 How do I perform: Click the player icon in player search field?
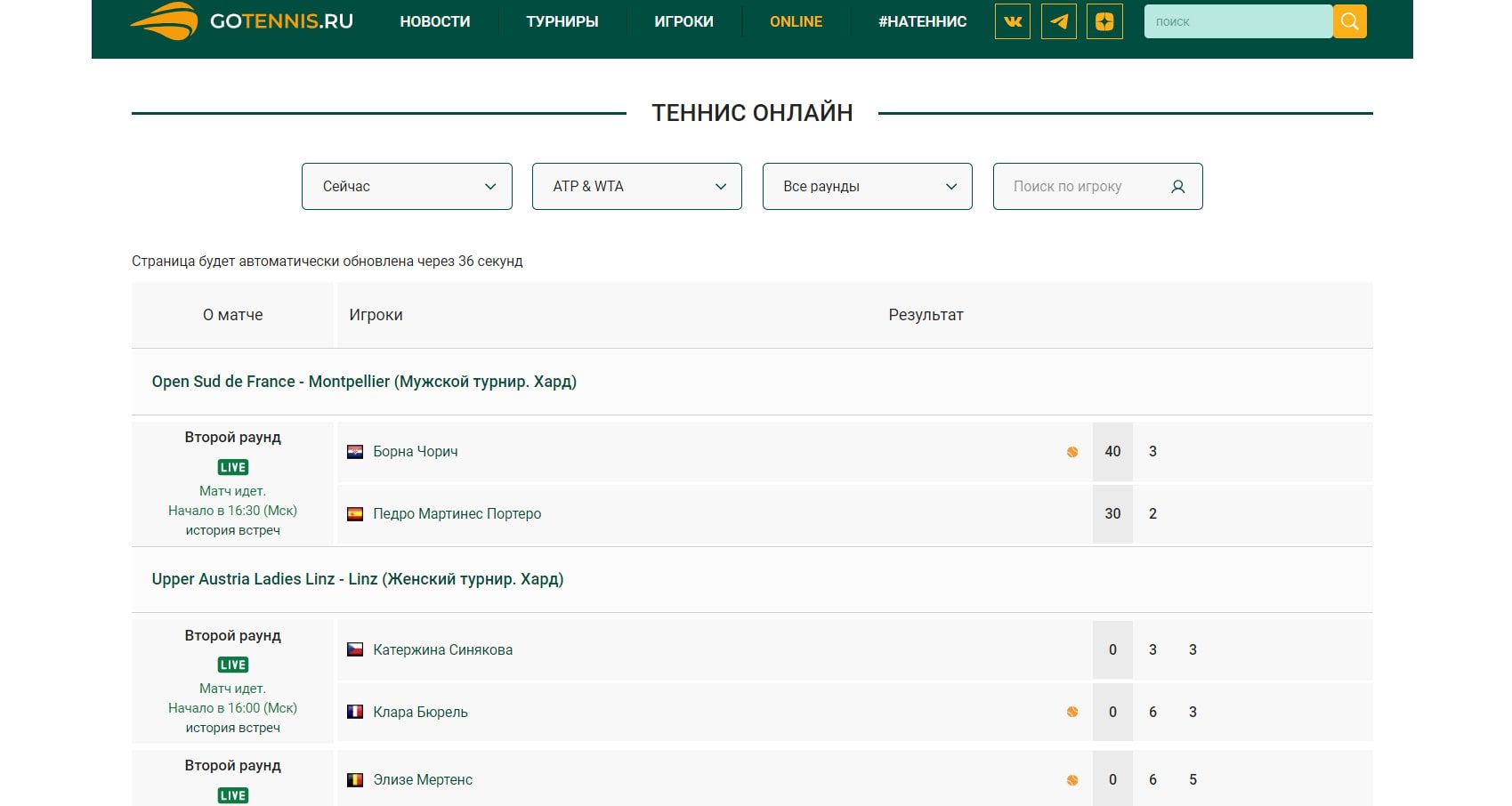click(x=1177, y=187)
